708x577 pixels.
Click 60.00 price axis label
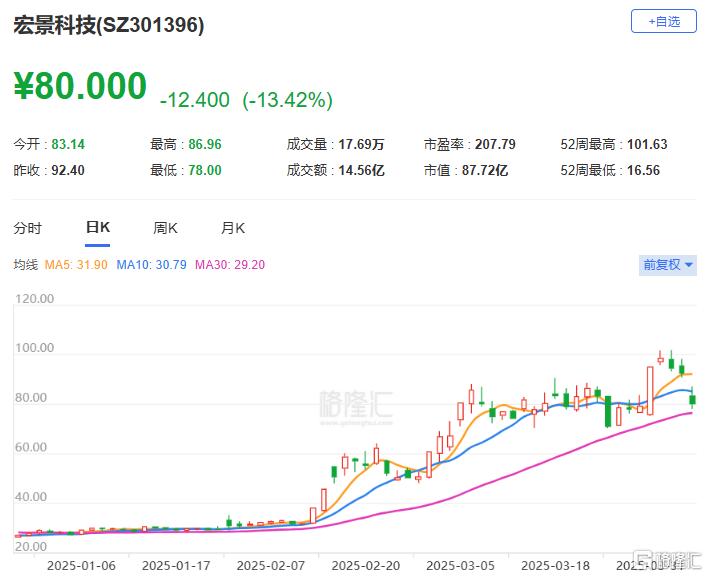31,447
